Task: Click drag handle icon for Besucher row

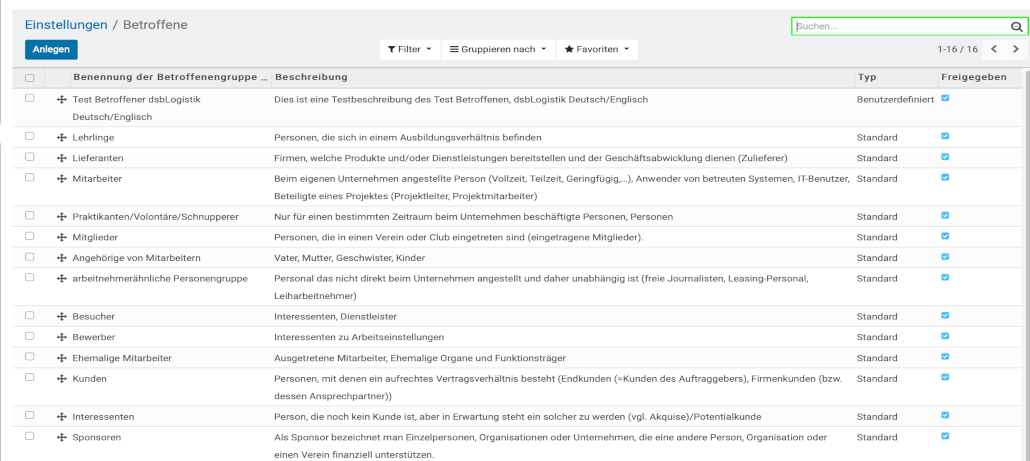Action: coord(62,316)
